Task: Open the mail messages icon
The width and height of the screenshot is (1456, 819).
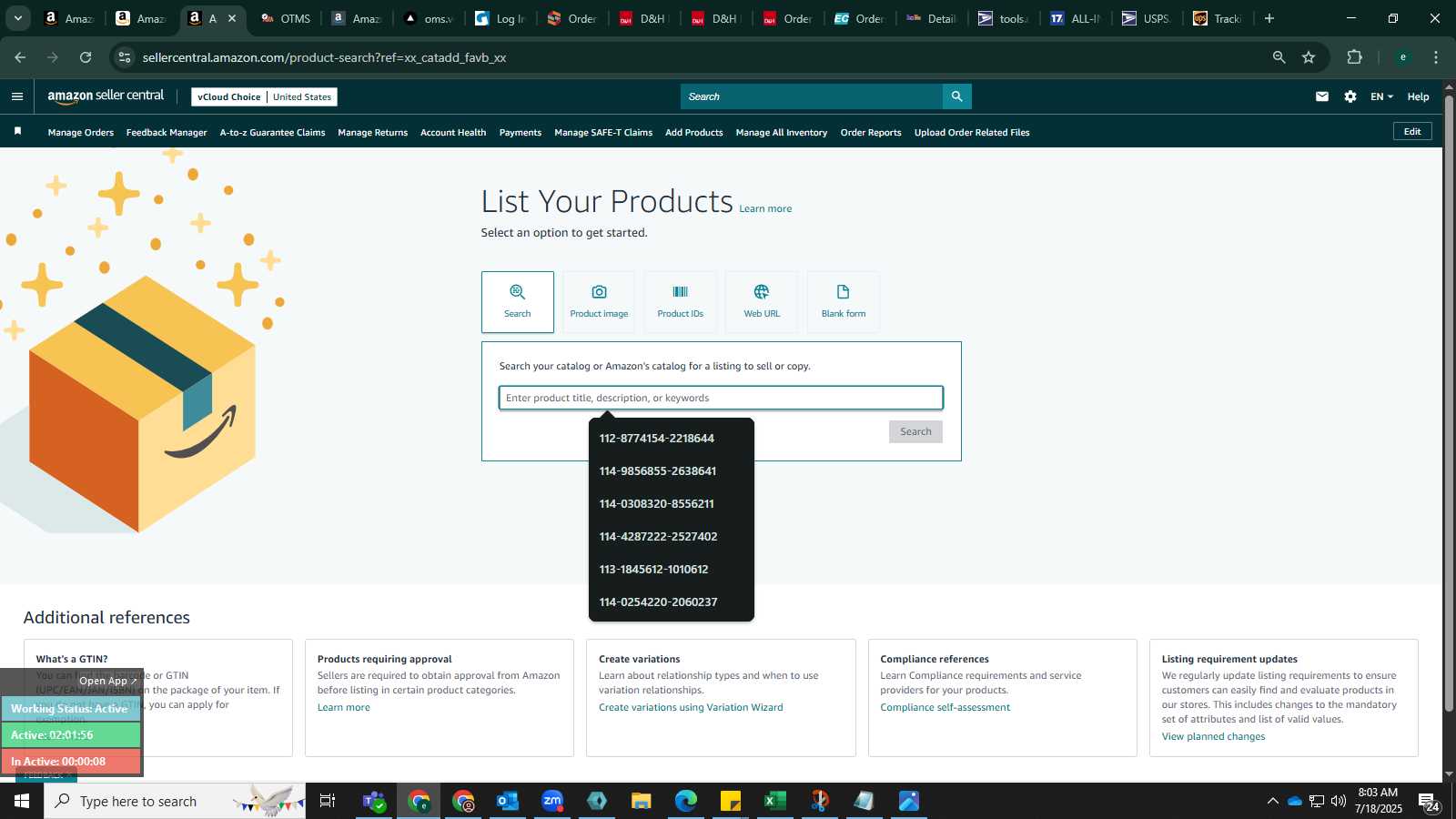Action: pos(1322,96)
